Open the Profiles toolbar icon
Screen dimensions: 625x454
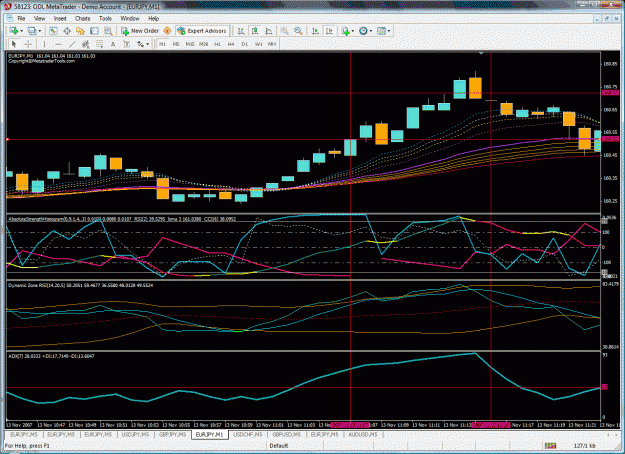32,31
